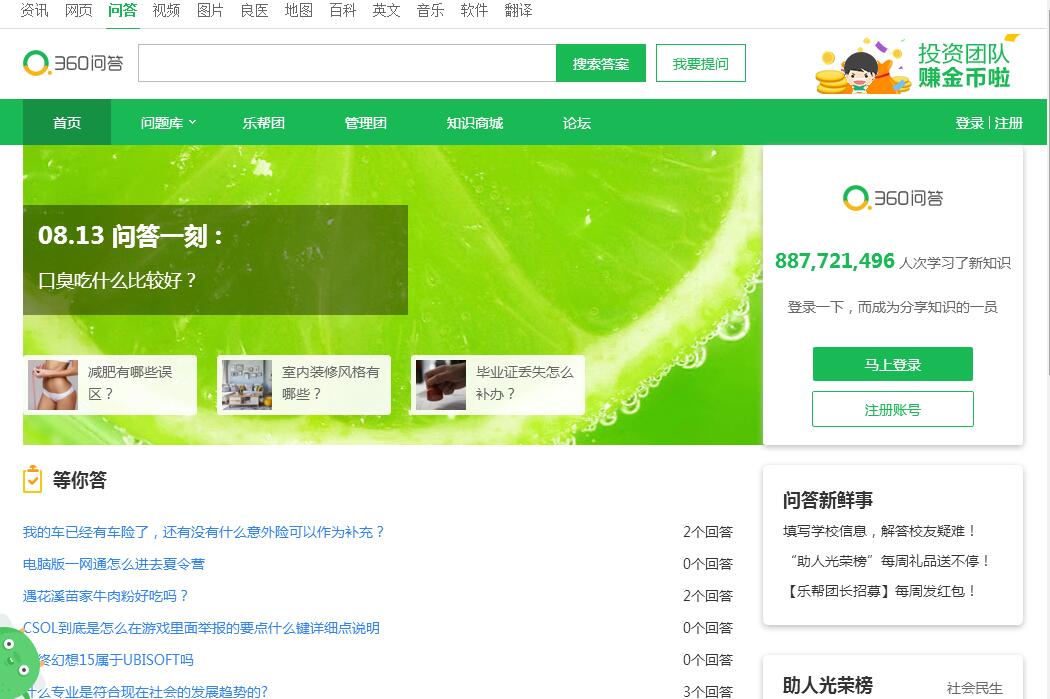Screen dimensions: 1050x699
Task: Expand the 问题库 dropdown menu
Action: coord(168,123)
